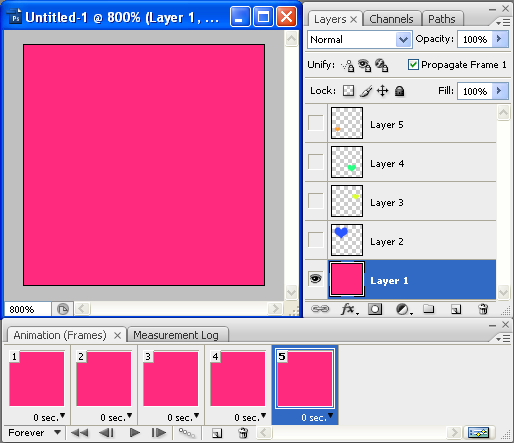Screen dimensions: 514x443
Task: Convert to timeline animation button
Action: [479, 433]
